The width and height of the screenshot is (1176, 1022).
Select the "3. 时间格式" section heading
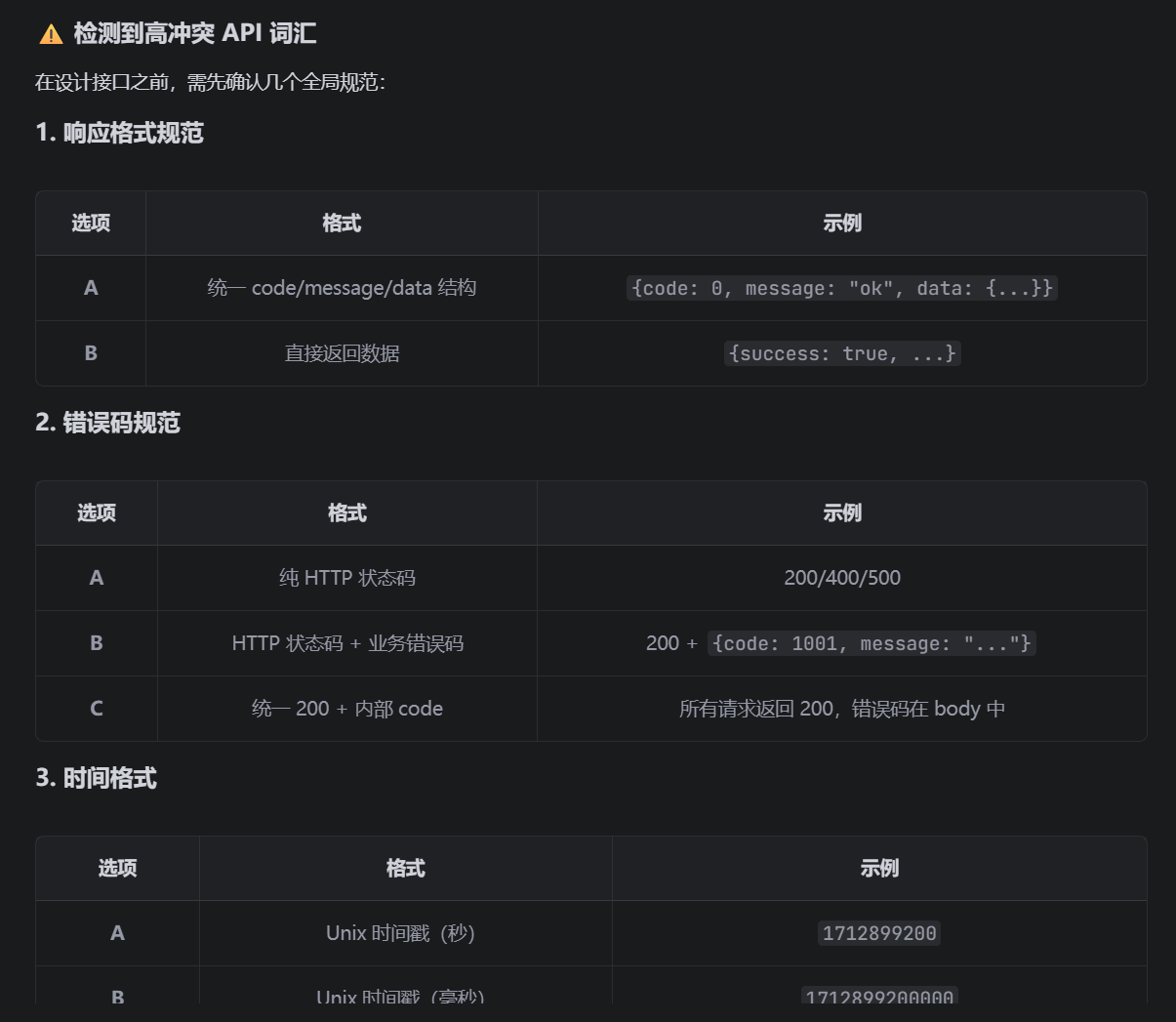[x=96, y=778]
